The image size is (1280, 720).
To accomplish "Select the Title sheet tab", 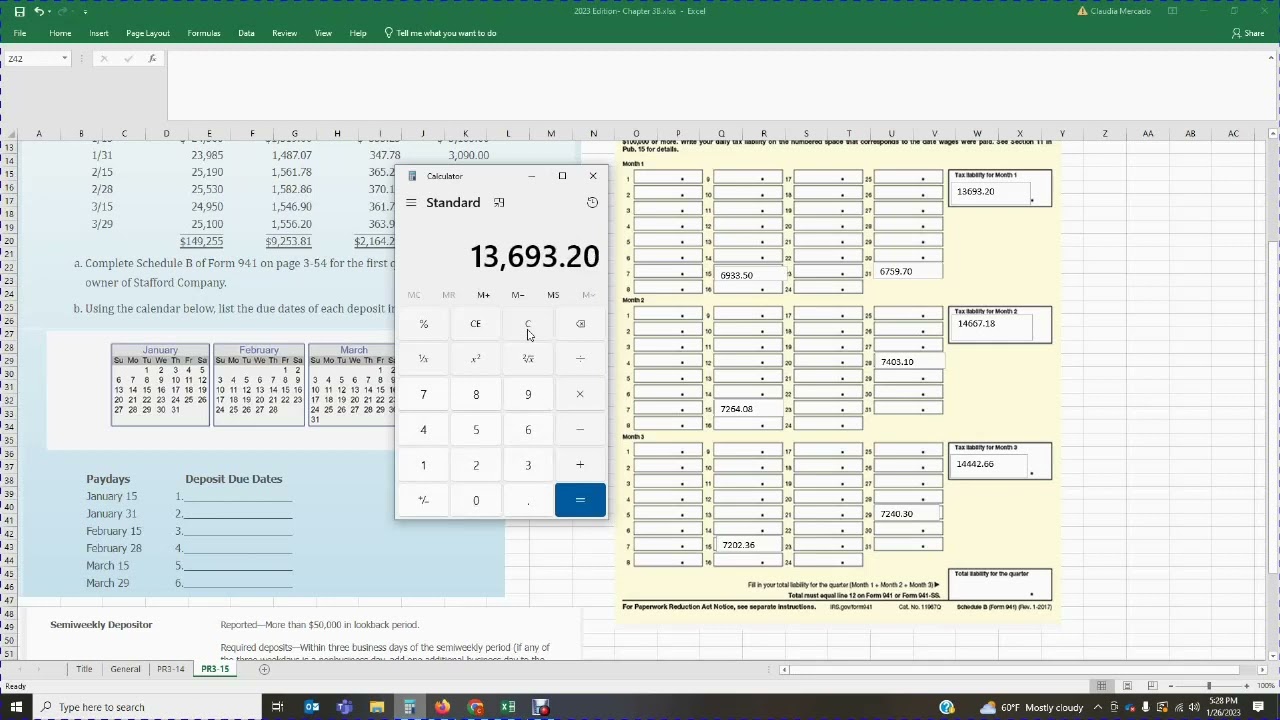I will coord(84,669).
